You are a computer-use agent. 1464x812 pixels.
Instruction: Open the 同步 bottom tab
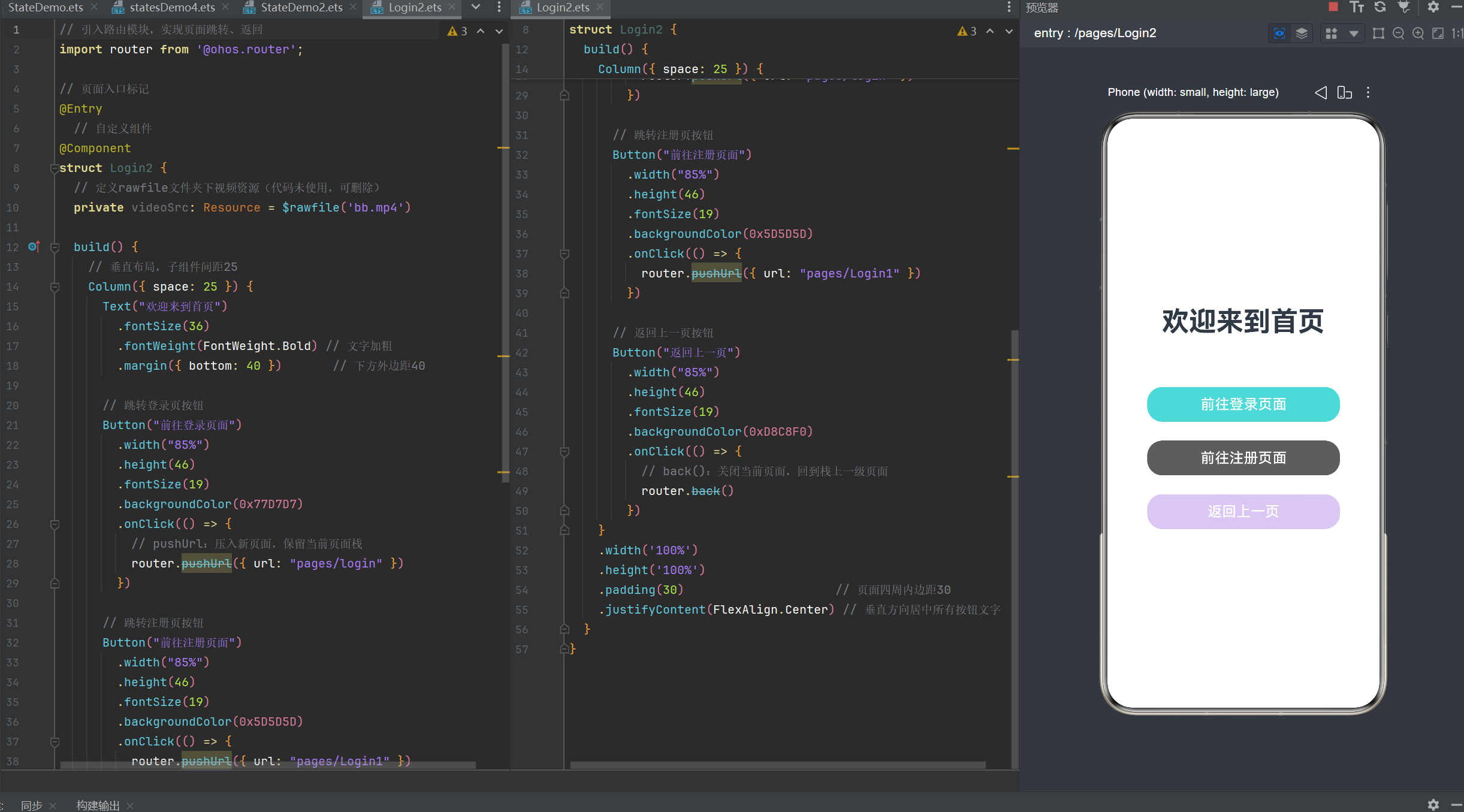click(31, 805)
